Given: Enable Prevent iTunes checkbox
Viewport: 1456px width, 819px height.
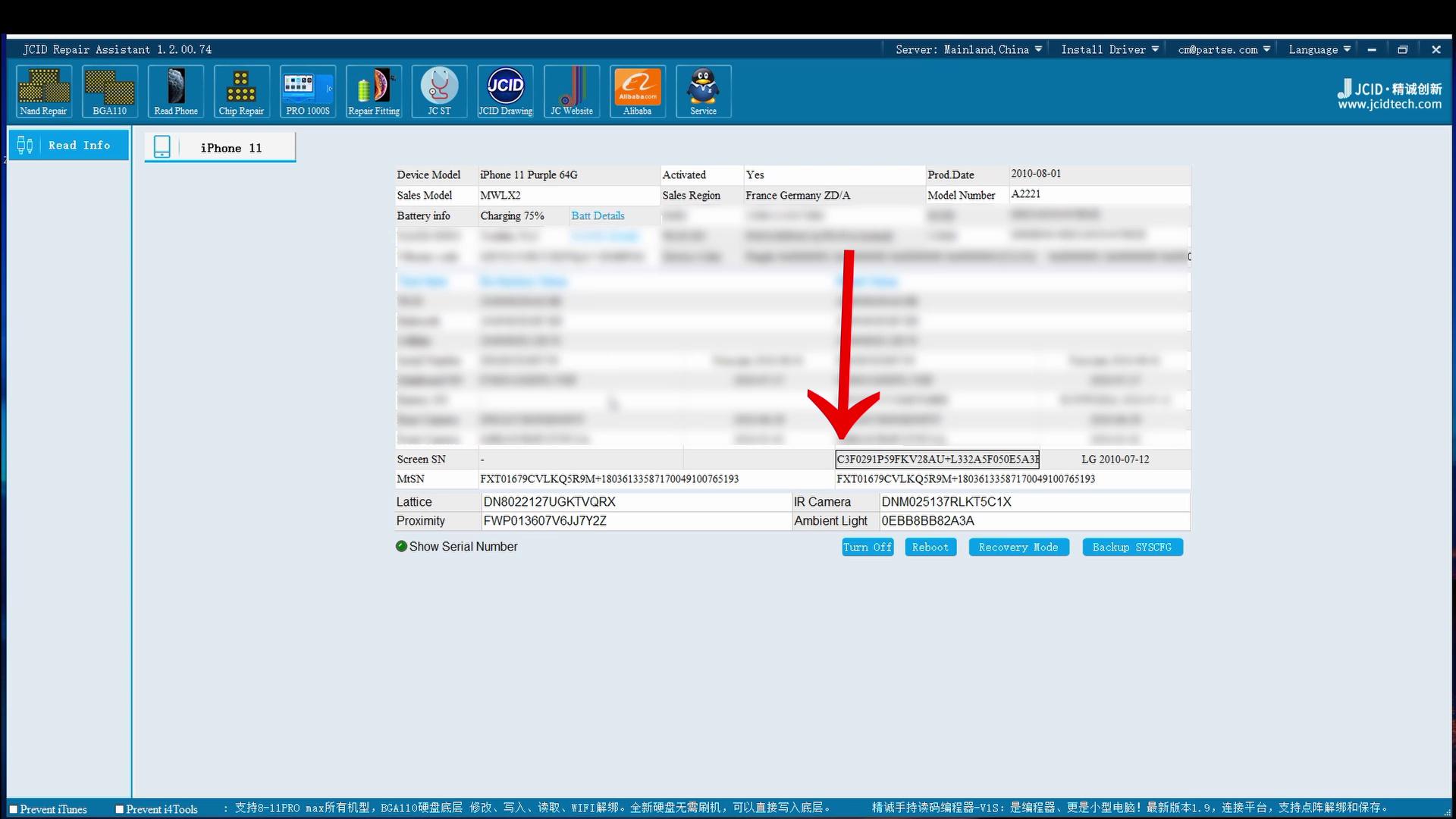Looking at the screenshot, I should [x=14, y=809].
